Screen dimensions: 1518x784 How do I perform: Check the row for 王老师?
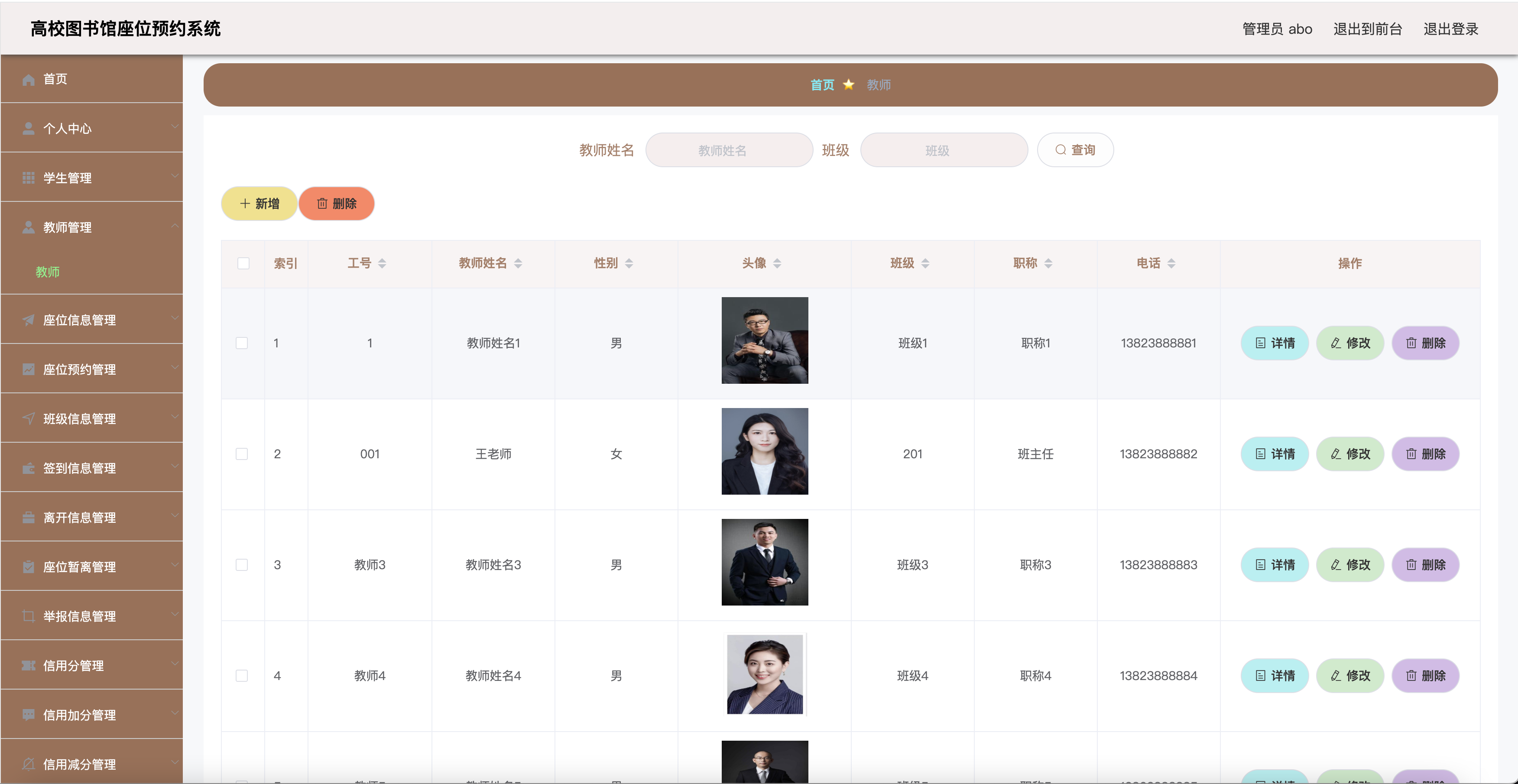pyautogui.click(x=242, y=454)
